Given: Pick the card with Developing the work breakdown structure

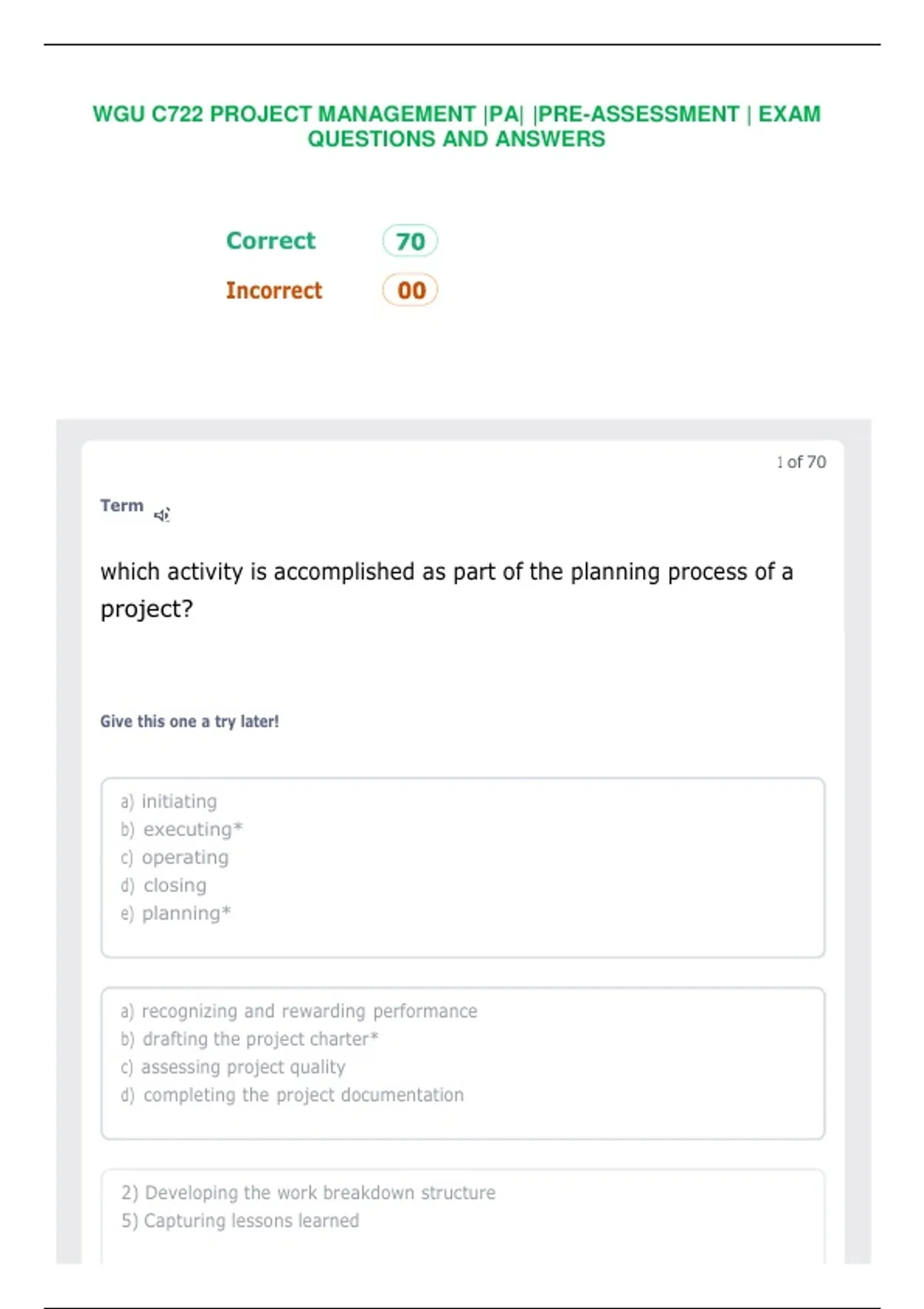Looking at the screenshot, I should 463,1217.
